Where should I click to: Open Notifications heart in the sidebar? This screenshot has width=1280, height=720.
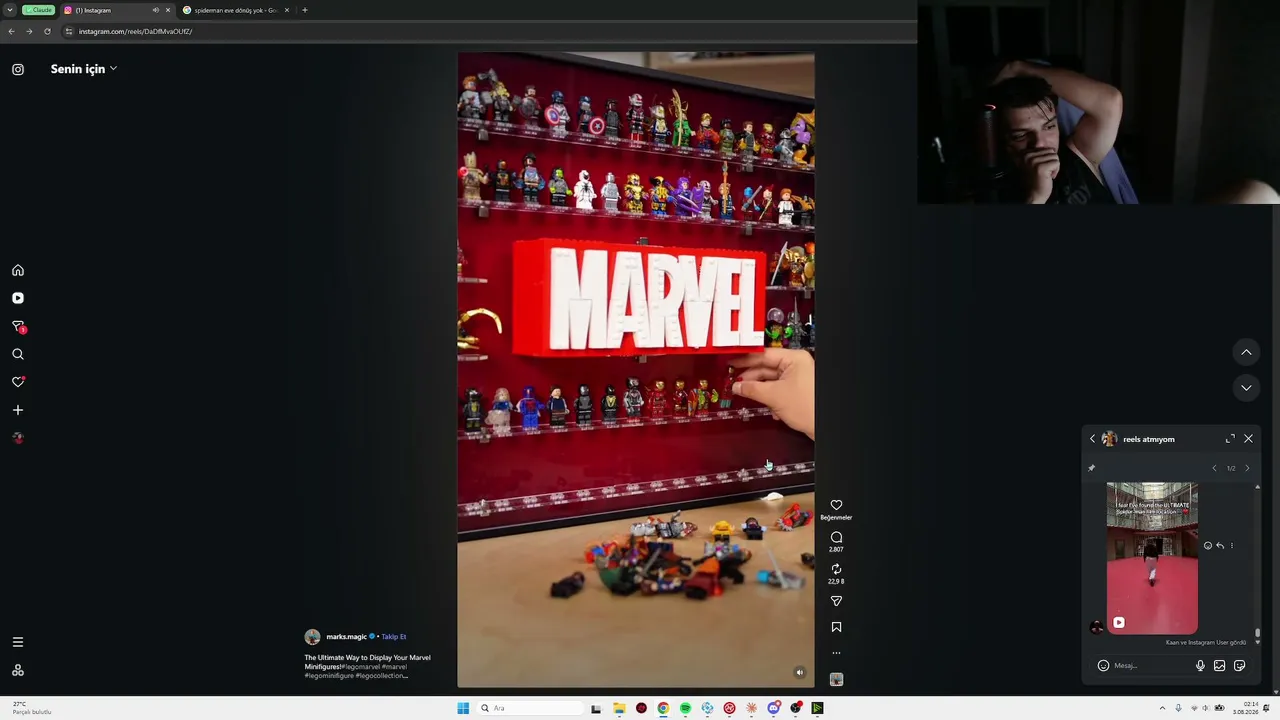point(18,382)
